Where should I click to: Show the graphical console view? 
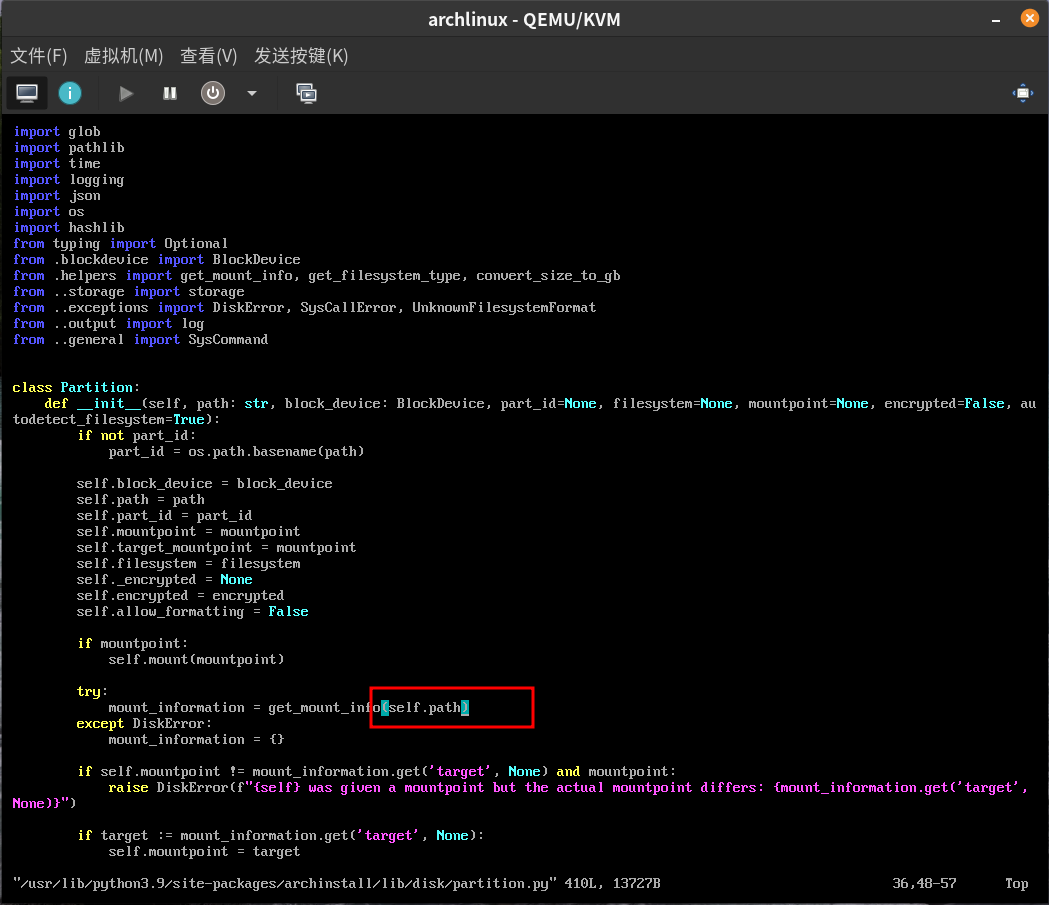pos(27,93)
